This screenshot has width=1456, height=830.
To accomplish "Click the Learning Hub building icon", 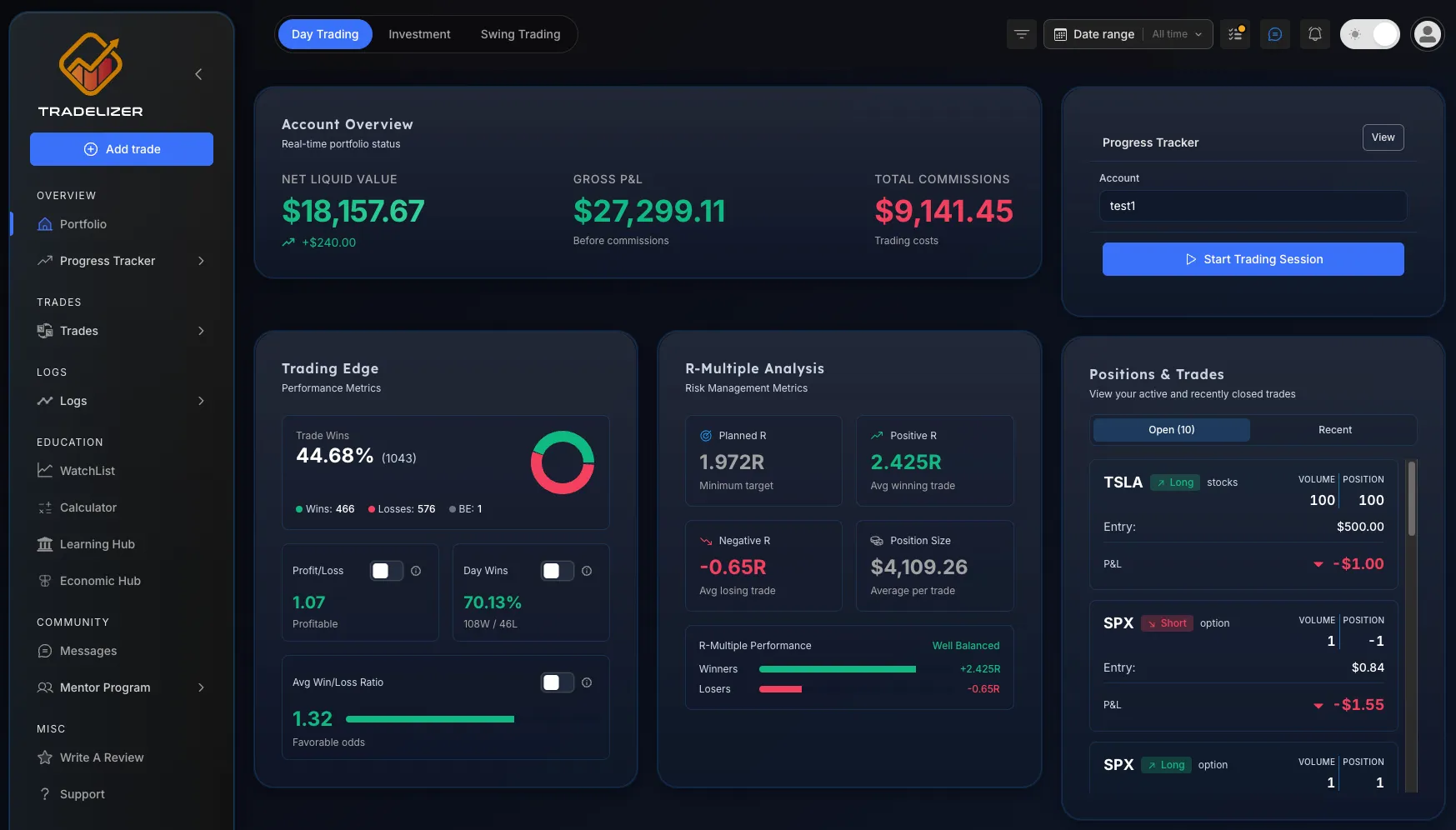I will 45,544.
